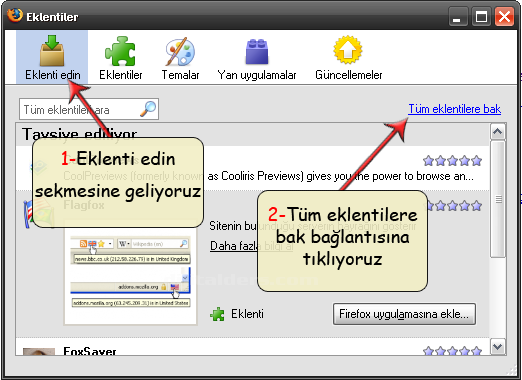Open Flagfox preview screenshot thumbnail
This screenshot has height=380, width=522.
click(130, 272)
